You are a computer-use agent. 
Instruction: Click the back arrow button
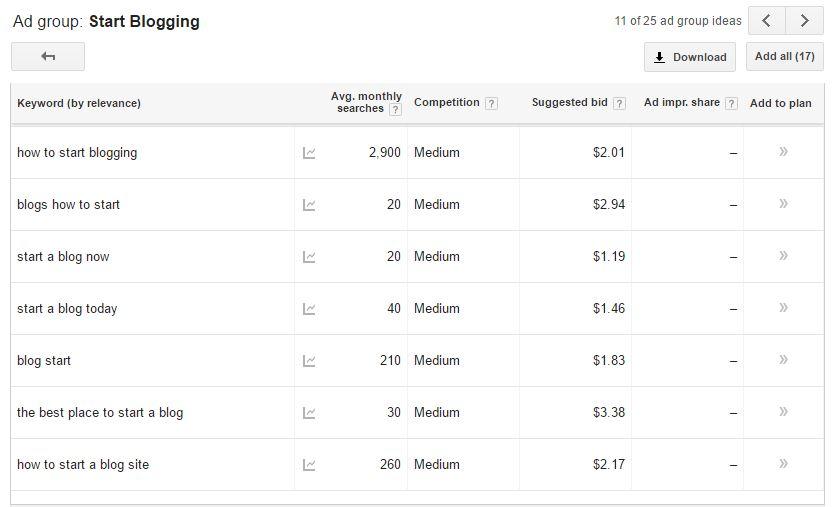(x=48, y=57)
